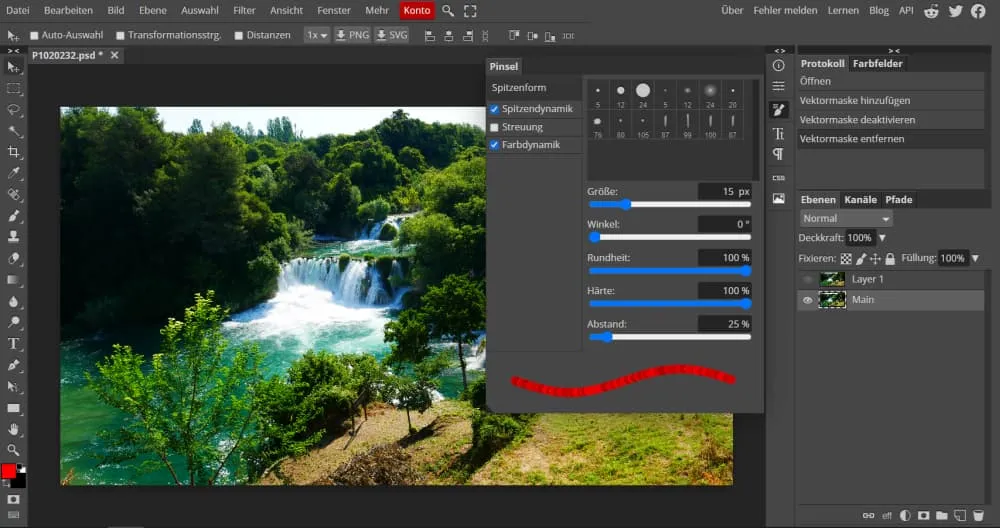The width and height of the screenshot is (1000, 528).
Task: Click the delete layer trash icon
Action: coord(977,516)
